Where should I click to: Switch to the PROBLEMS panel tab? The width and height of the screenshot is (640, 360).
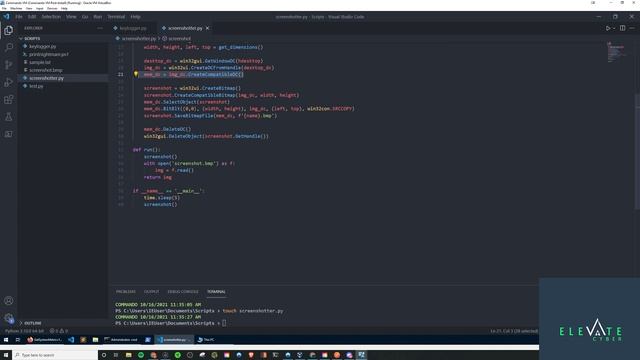[126, 292]
